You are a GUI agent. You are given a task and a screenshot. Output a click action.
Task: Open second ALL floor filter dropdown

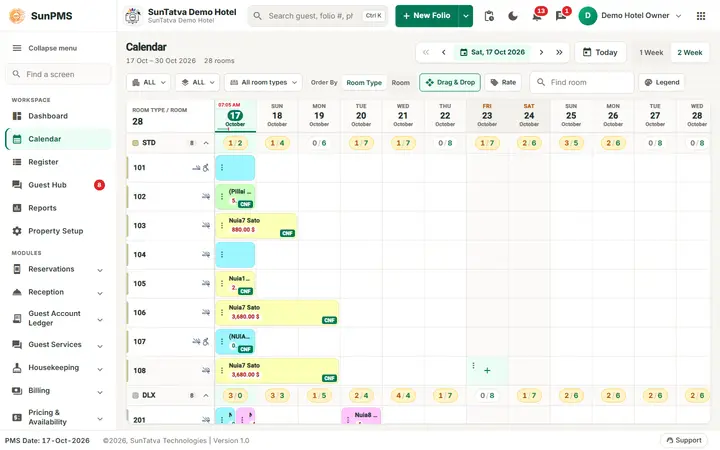[x=197, y=83]
